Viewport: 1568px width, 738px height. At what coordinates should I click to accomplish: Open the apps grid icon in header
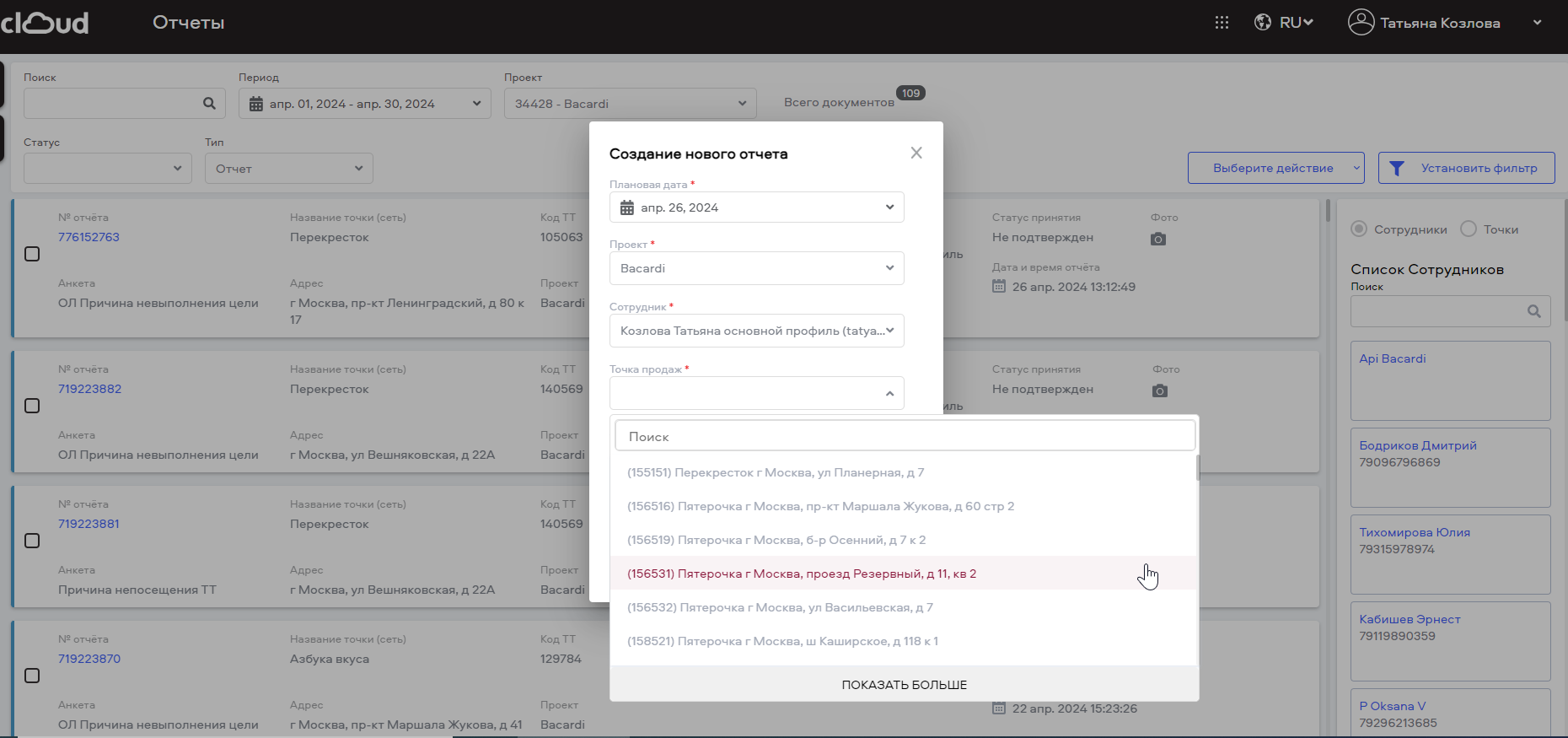pos(1222,23)
